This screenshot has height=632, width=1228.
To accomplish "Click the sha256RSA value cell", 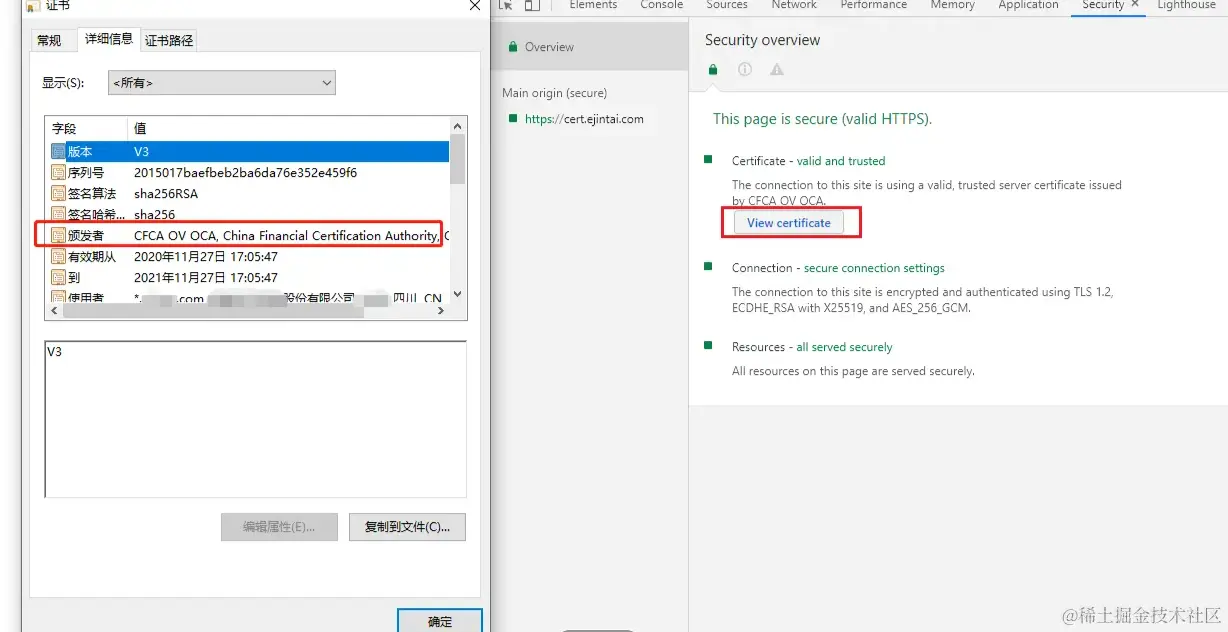I will coord(167,194).
